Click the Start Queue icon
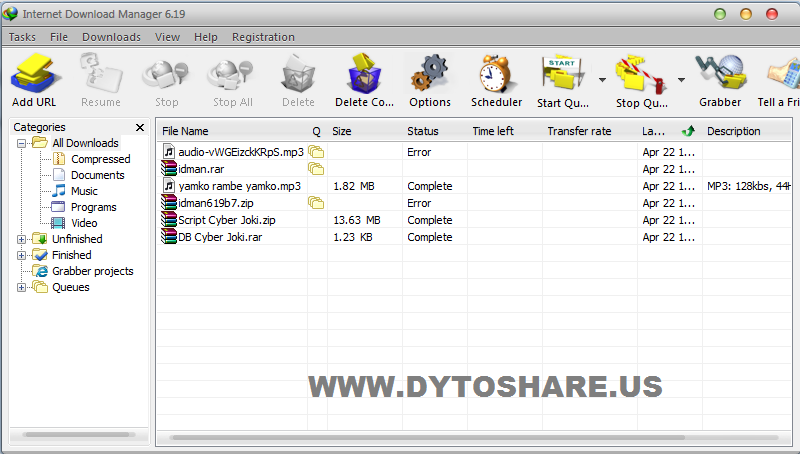This screenshot has height=454, width=800. pyautogui.click(x=562, y=74)
